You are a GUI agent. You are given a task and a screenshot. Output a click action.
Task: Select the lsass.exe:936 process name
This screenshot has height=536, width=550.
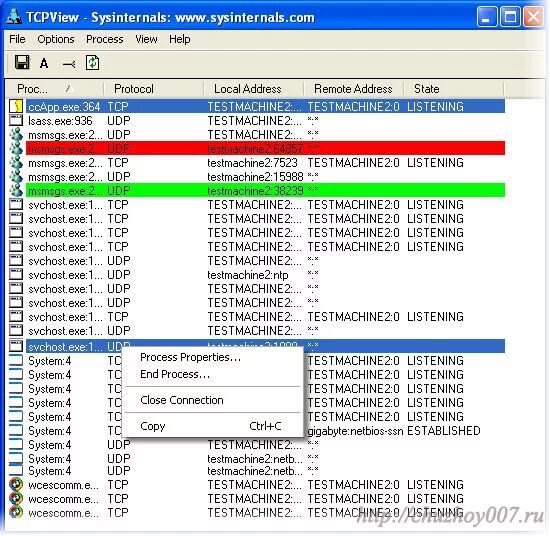(60, 121)
